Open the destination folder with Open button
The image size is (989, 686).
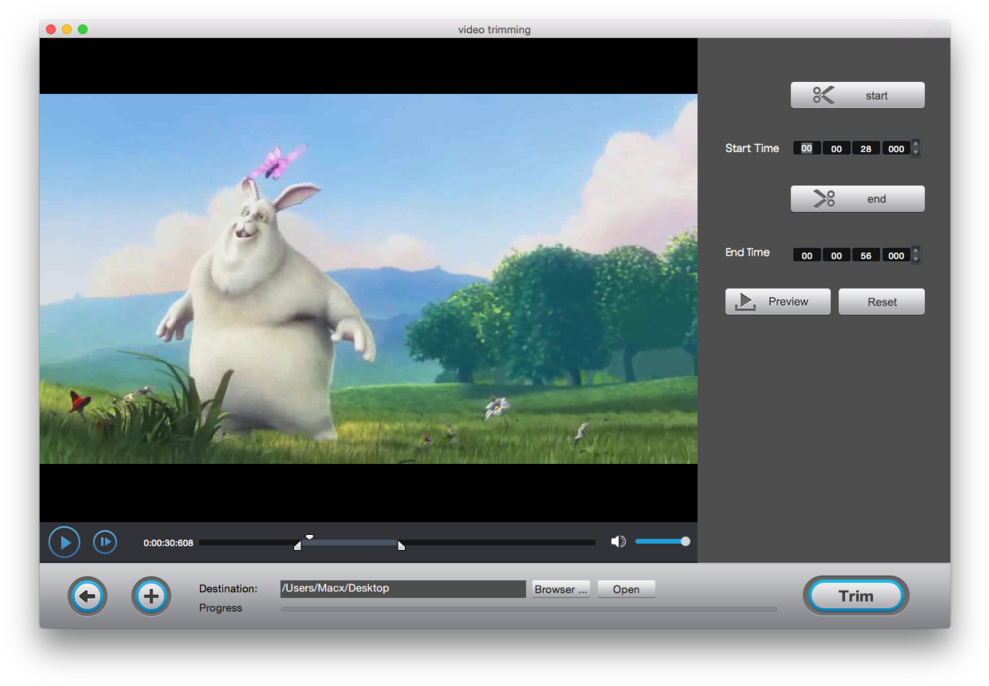(626, 589)
